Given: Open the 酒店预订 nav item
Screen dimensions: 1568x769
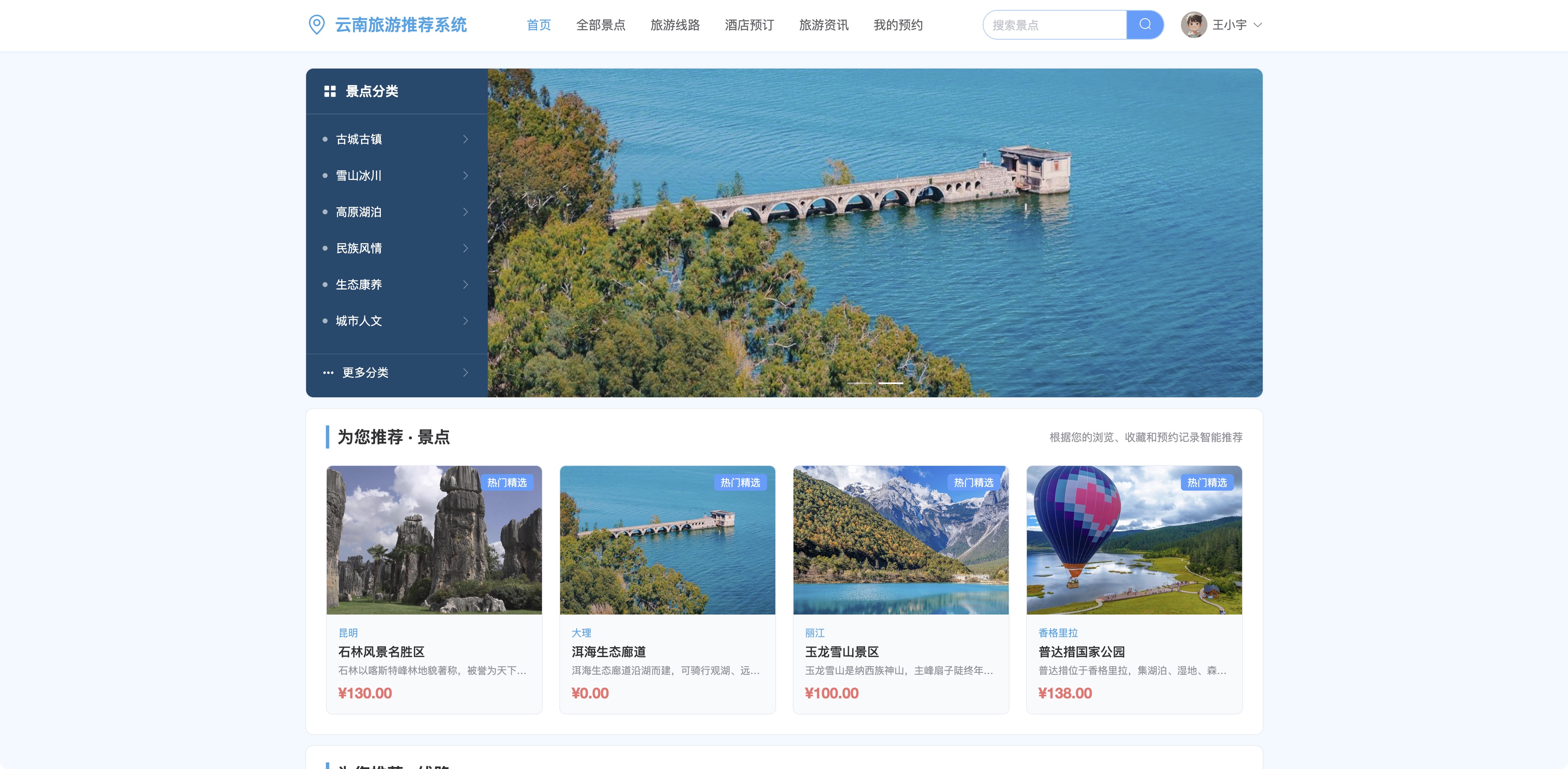Looking at the screenshot, I should click(749, 25).
